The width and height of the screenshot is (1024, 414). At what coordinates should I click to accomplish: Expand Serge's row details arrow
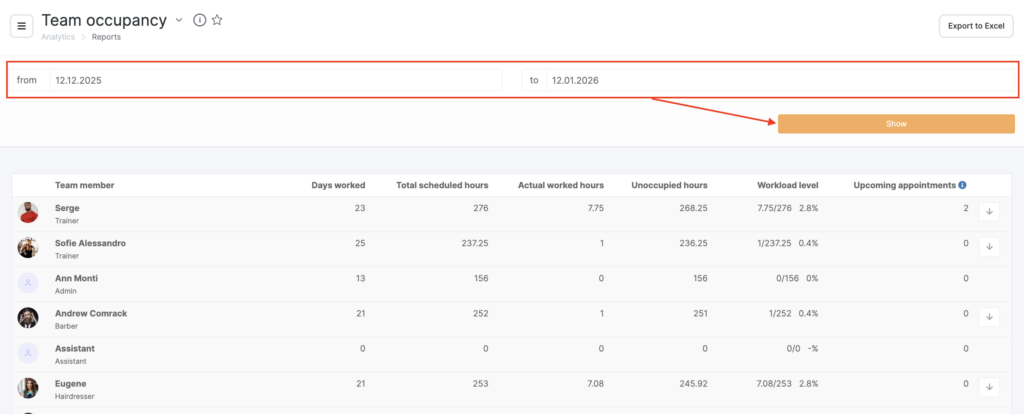click(988, 211)
